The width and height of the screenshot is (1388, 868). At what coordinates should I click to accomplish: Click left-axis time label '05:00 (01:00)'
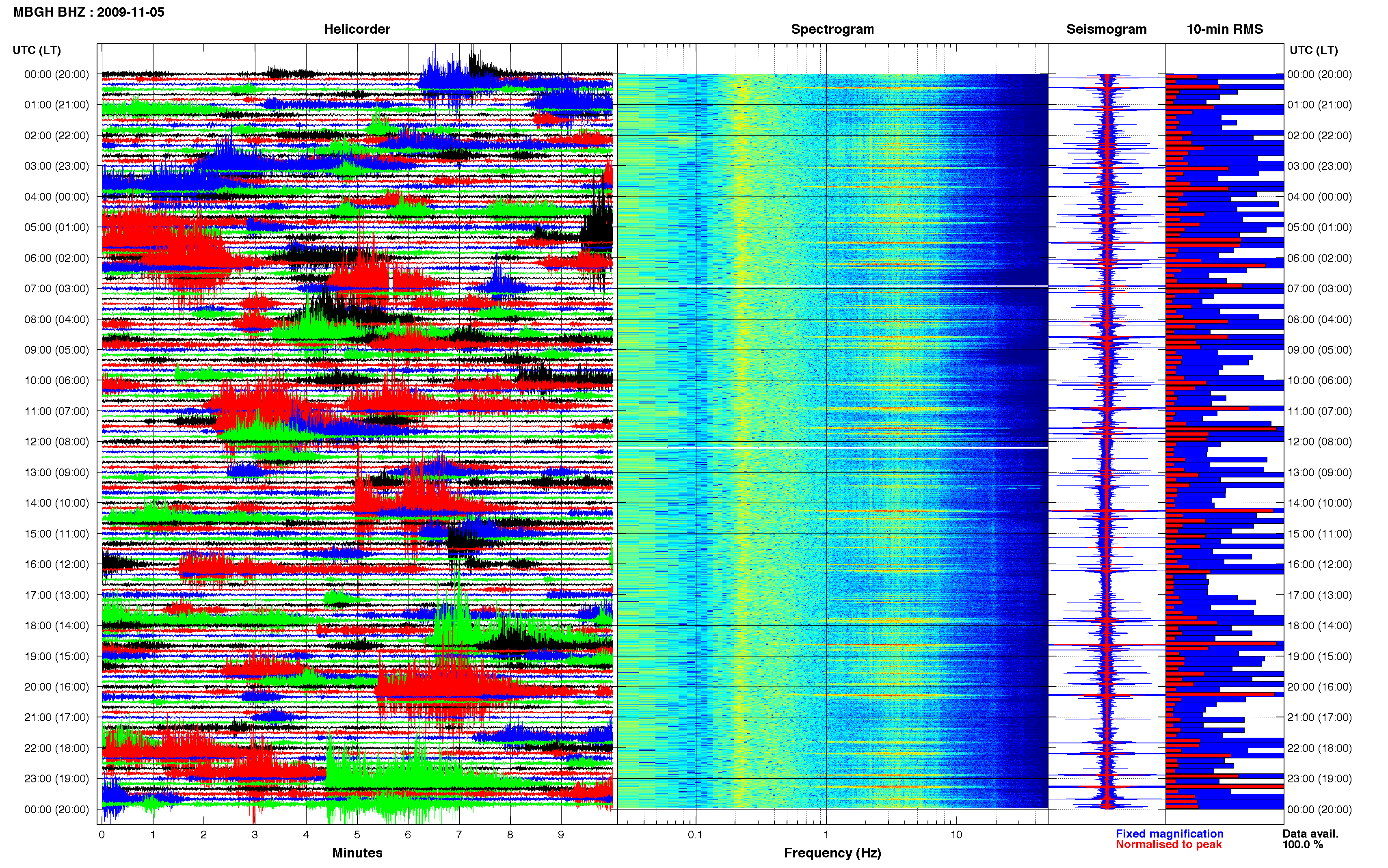56,227
